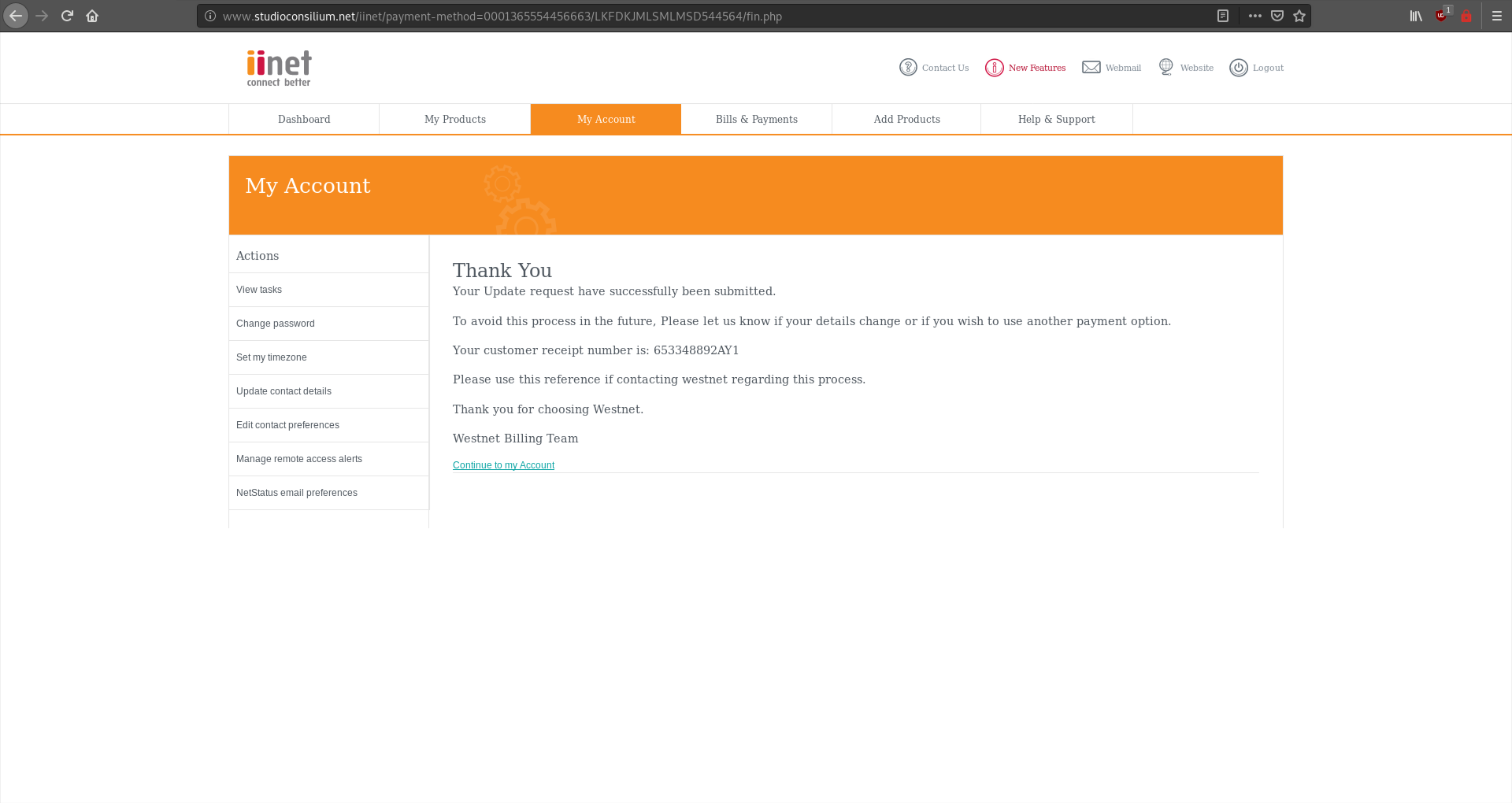The height and width of the screenshot is (803, 1512).
Task: Click the New Features icon
Action: click(x=994, y=68)
